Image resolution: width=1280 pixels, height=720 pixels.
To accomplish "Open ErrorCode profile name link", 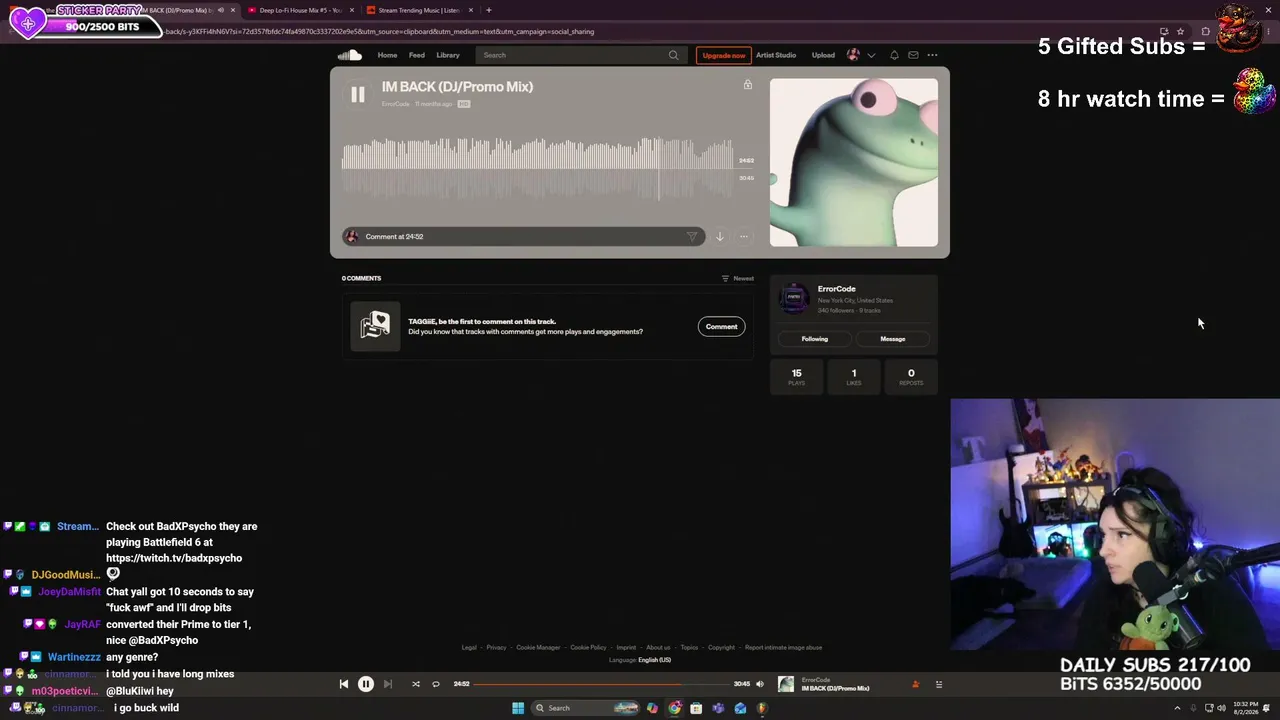I will 837,289.
